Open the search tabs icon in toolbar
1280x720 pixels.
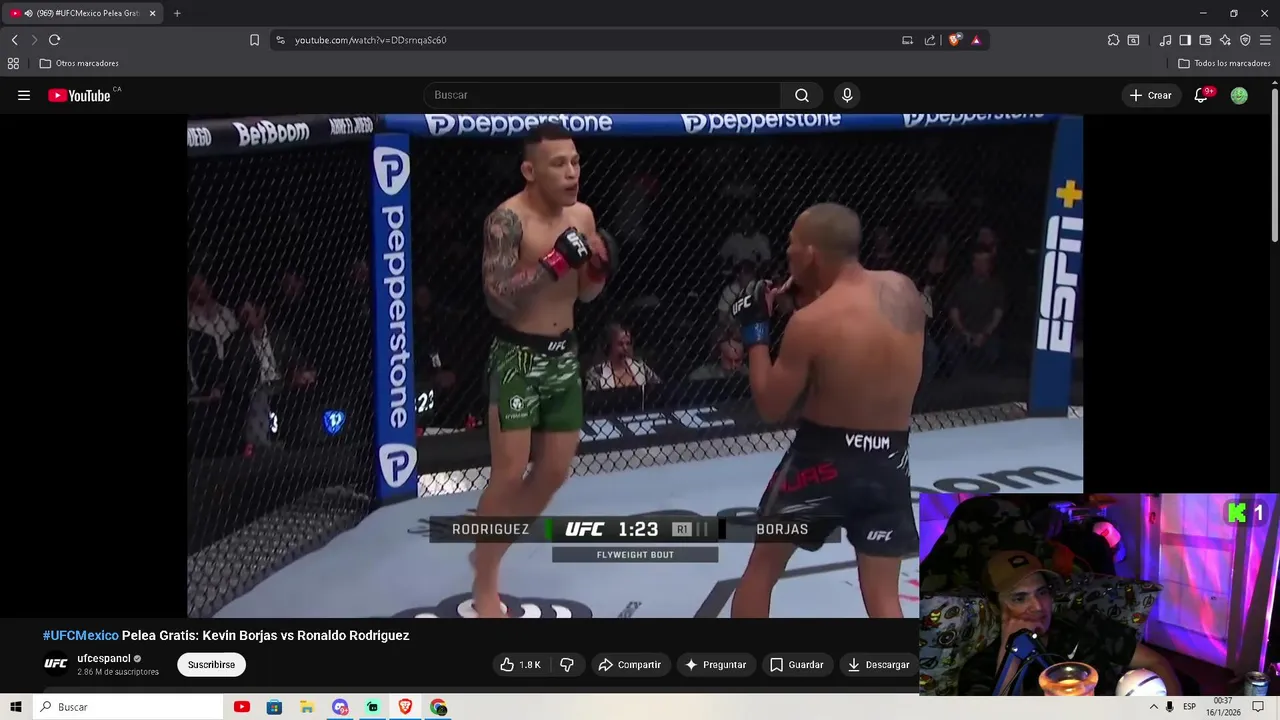(1133, 40)
